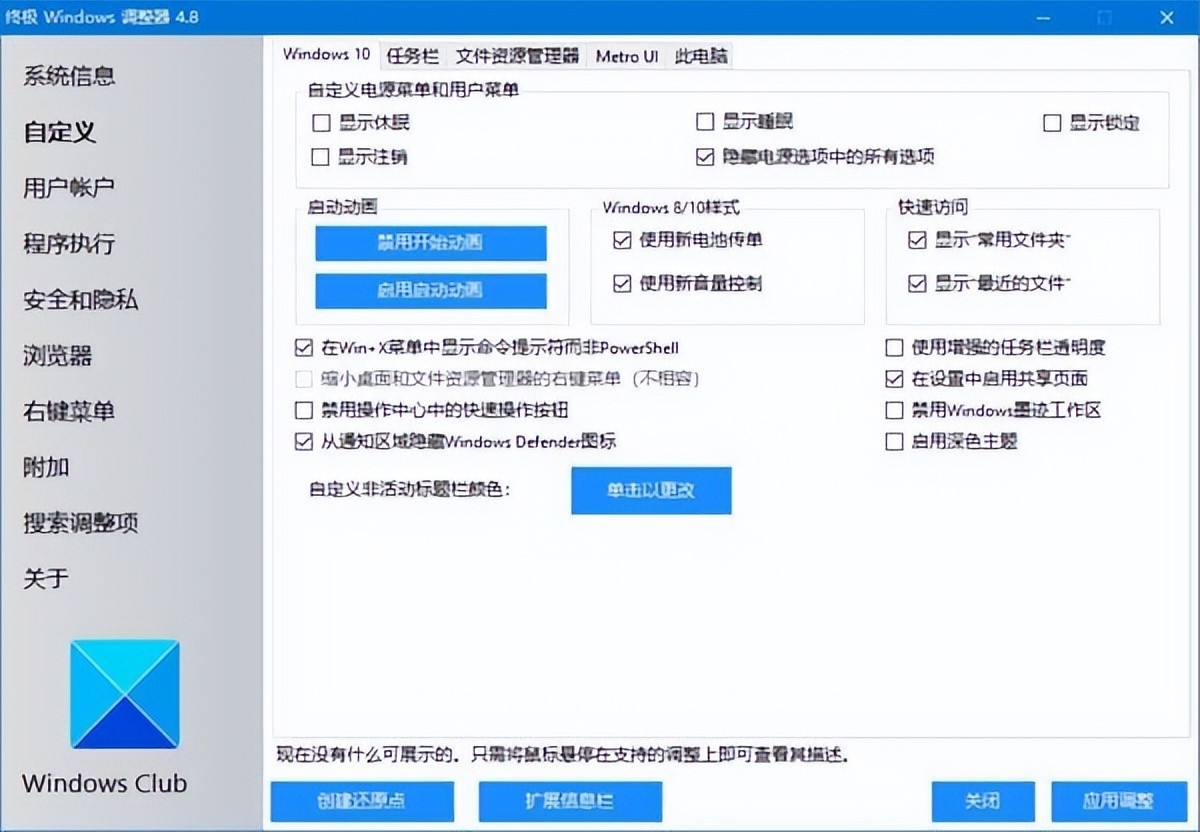Screen dimensions: 1200x832
Task: Maximize the Tweaker window
Action: 1105,17
